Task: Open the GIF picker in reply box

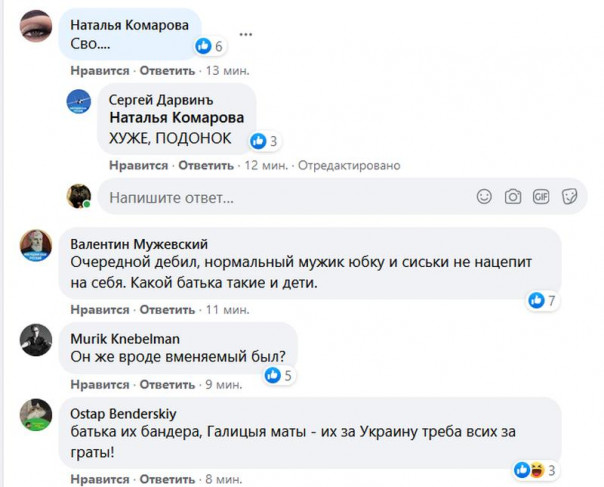Action: click(541, 196)
